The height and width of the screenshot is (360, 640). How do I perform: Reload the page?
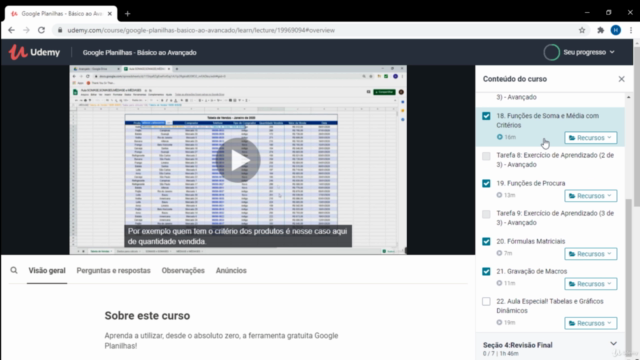[41, 30]
